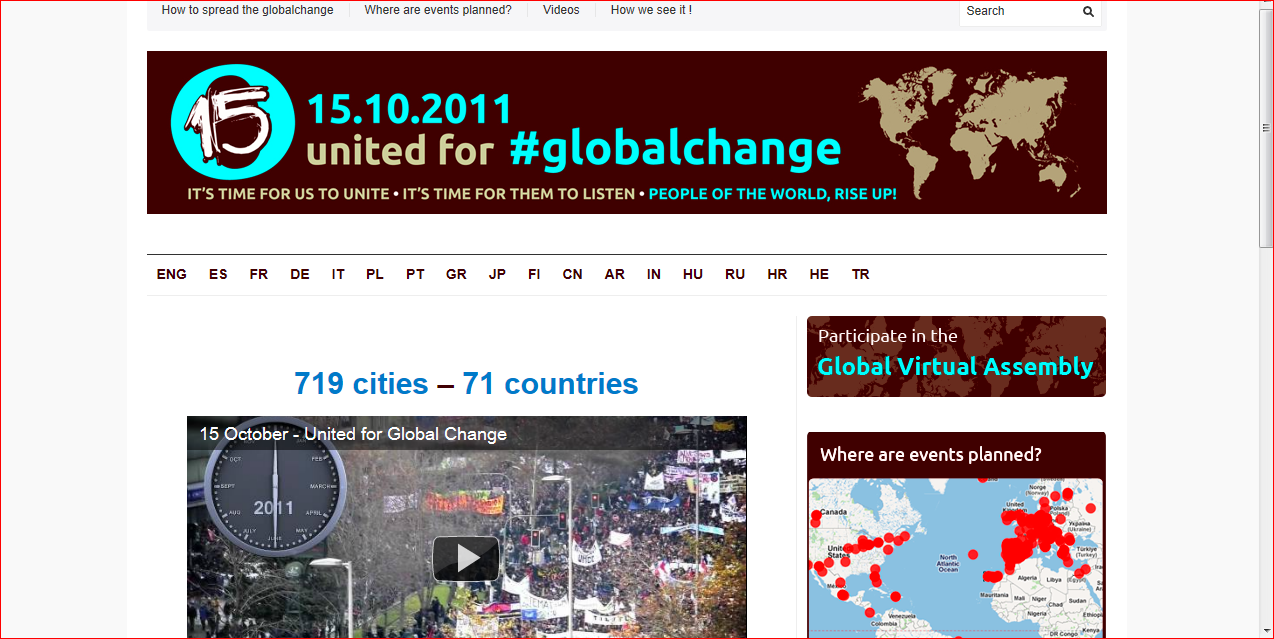Screen dimensions: 1274x639
Task: Switch language to DE
Action: [x=300, y=274]
